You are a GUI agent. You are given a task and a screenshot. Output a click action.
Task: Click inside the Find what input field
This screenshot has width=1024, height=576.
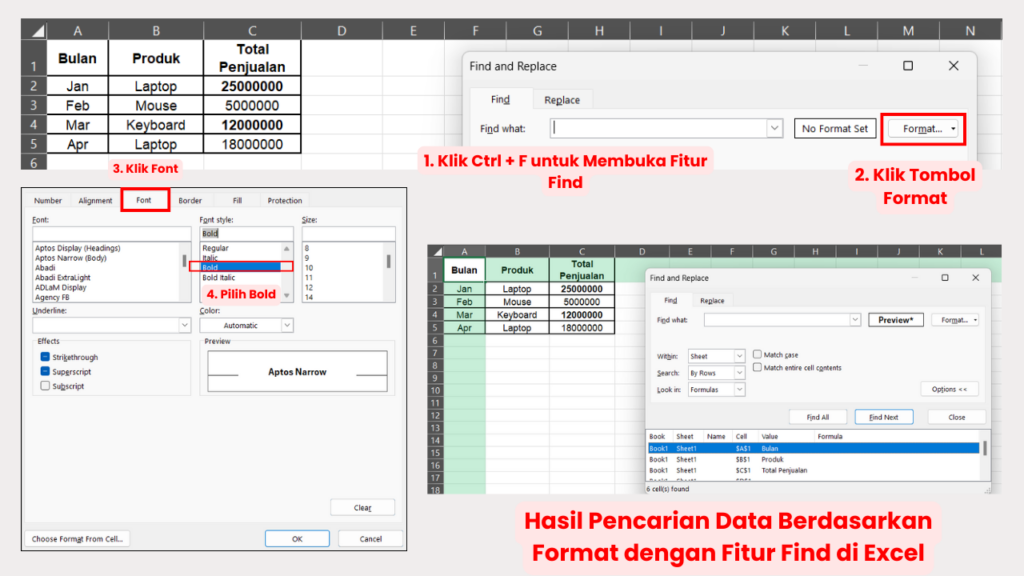[x=660, y=128]
